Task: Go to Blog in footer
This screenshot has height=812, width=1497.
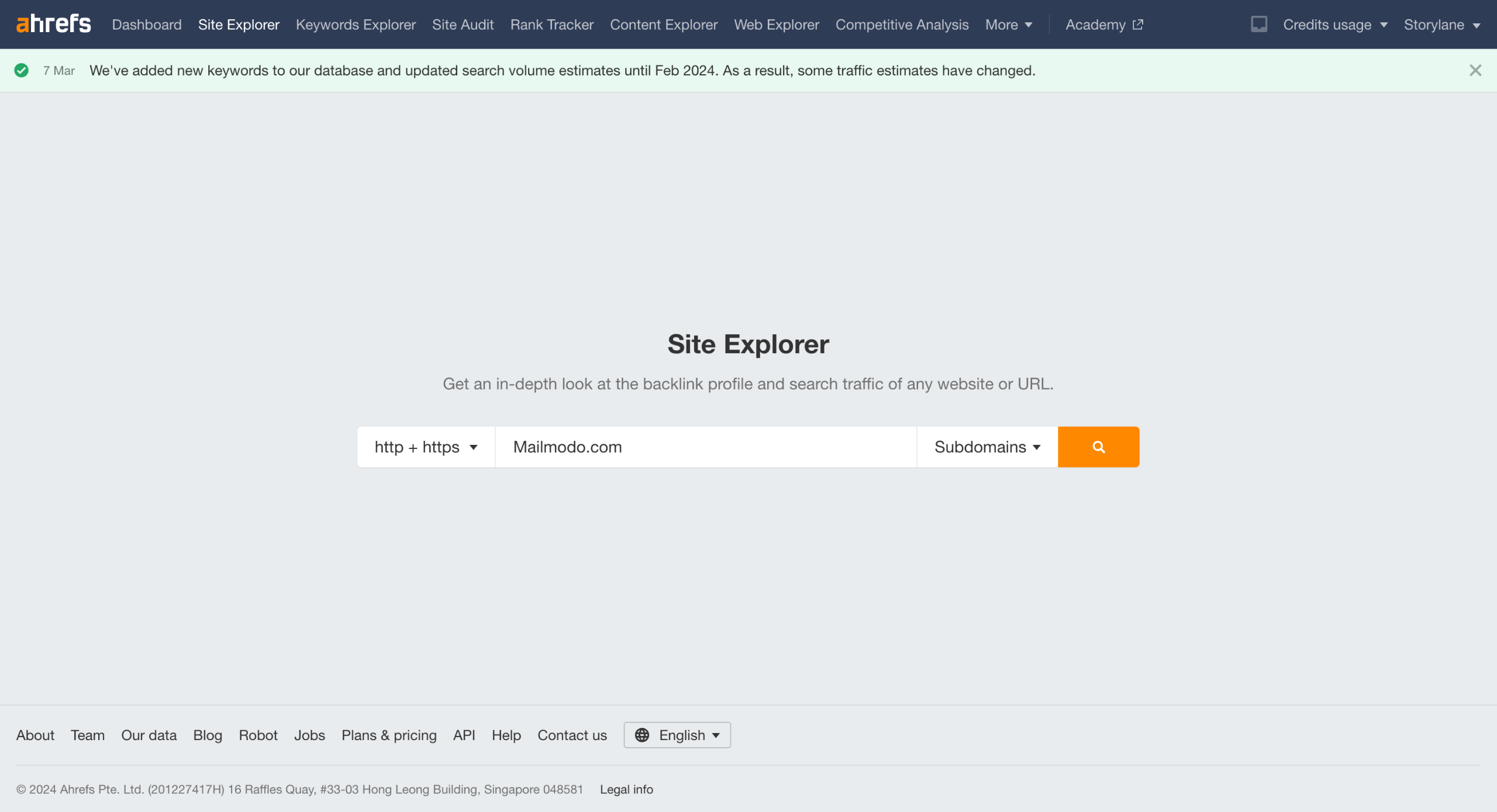Action: (x=208, y=735)
